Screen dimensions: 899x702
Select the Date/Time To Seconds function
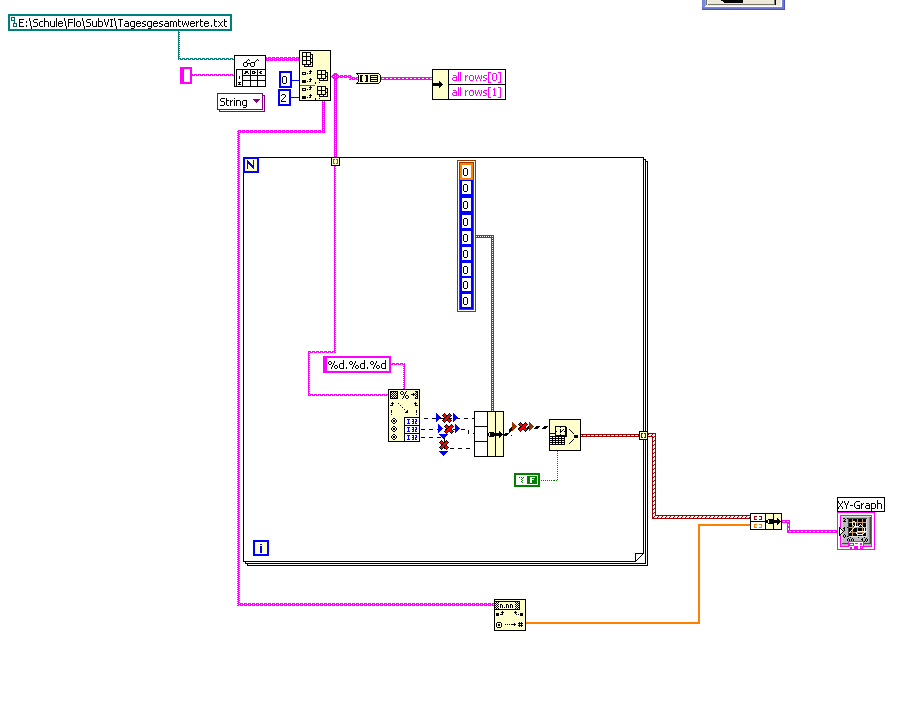click(x=565, y=435)
